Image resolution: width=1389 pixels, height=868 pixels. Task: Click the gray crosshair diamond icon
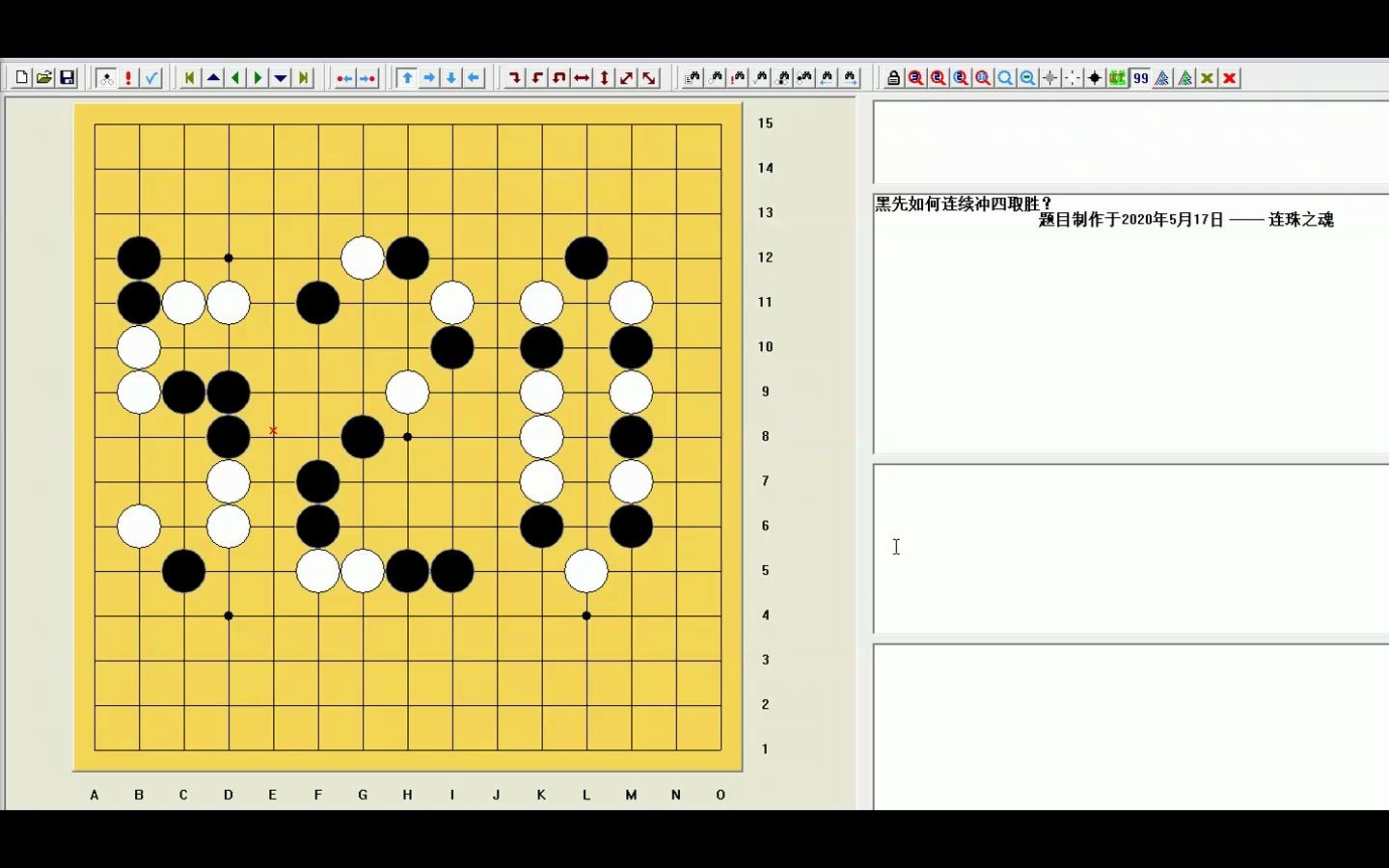1050,78
